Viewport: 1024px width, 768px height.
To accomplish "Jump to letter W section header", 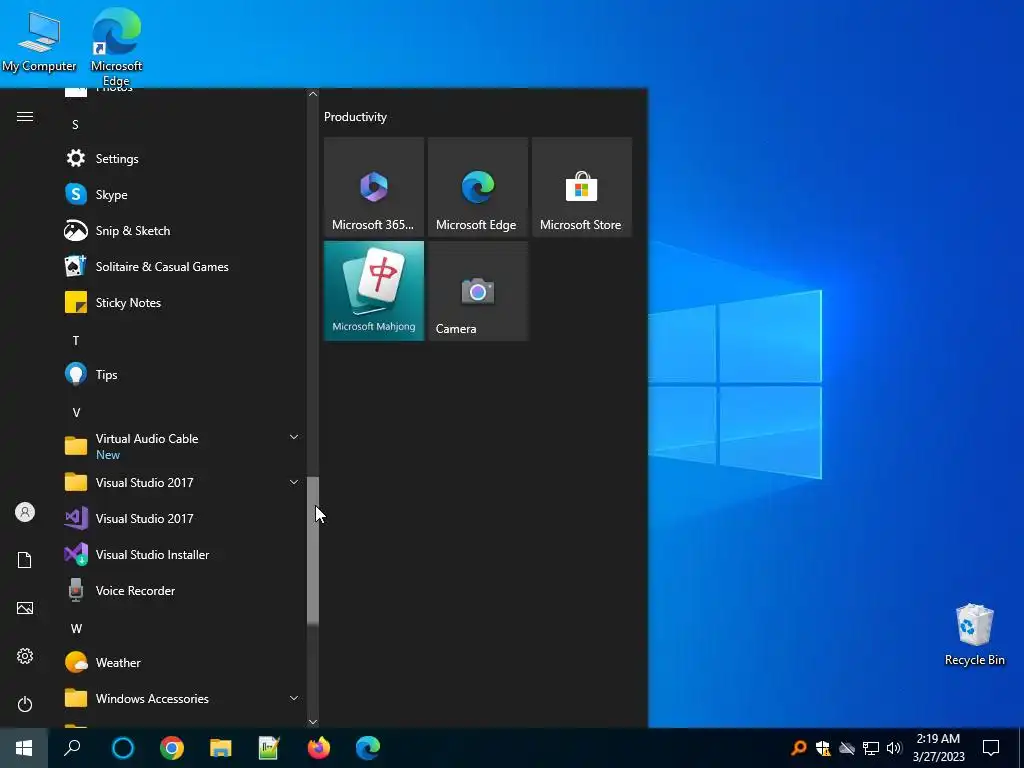I will pyautogui.click(x=76, y=628).
